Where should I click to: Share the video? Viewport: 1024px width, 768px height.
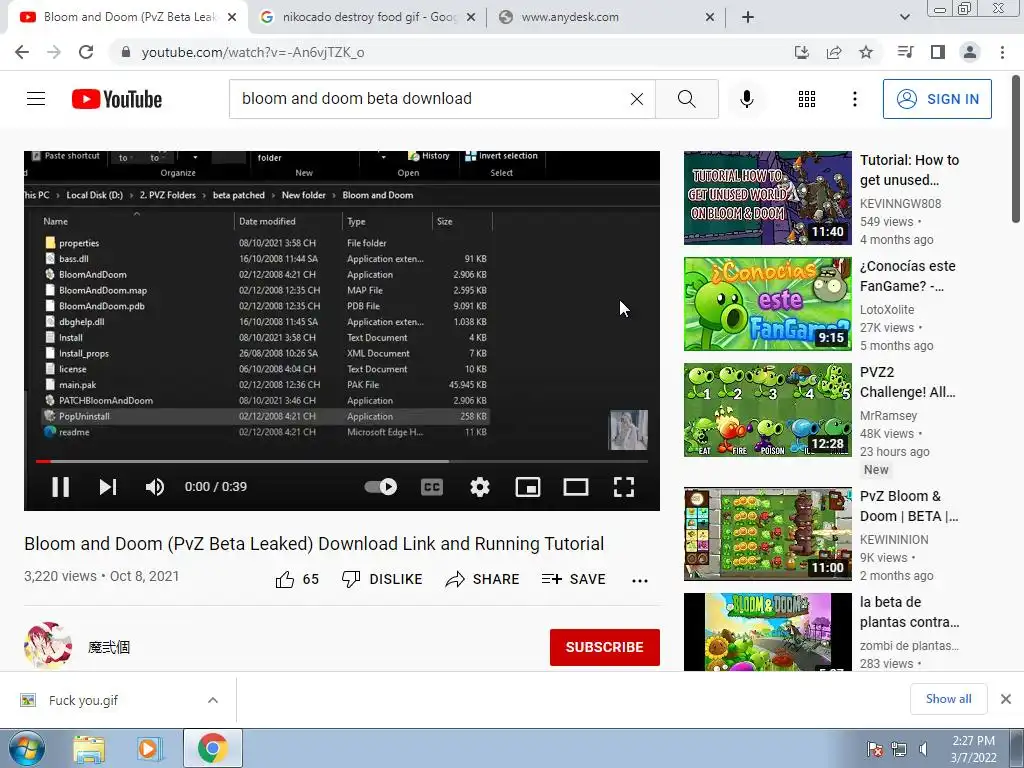(x=482, y=579)
